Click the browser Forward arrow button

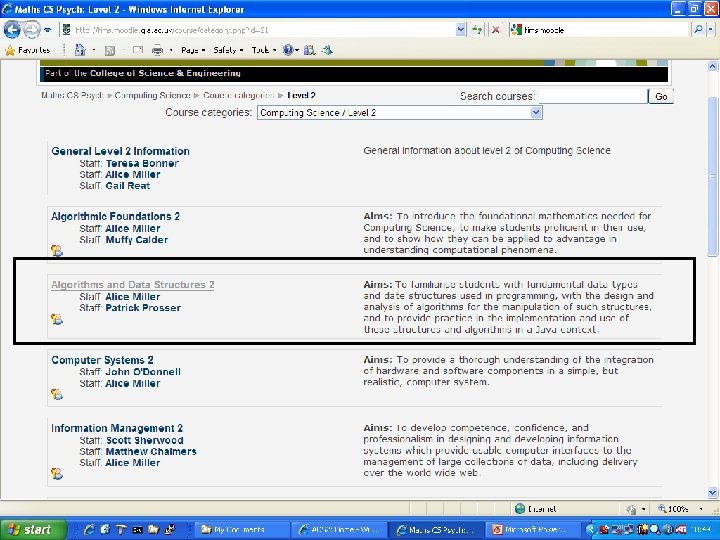[x=31, y=30]
